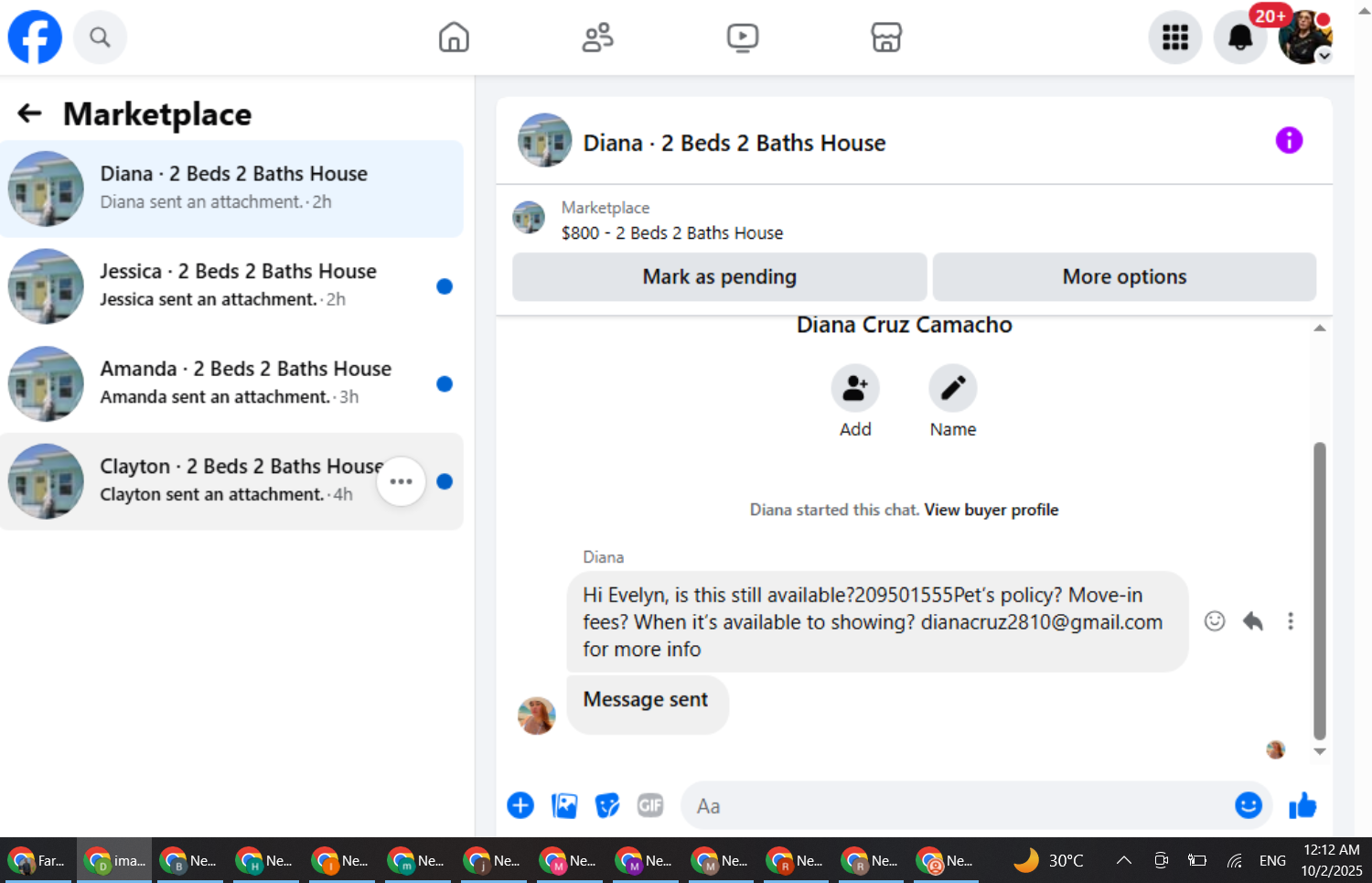
Task: Open Clayton's 2 Beds 2 Baths conversation
Action: coord(231,481)
